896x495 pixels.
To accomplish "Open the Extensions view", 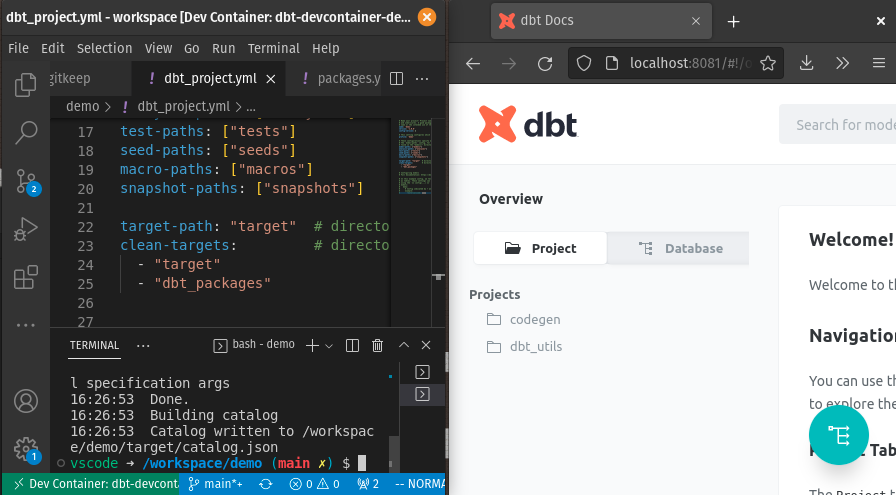I will (25, 277).
